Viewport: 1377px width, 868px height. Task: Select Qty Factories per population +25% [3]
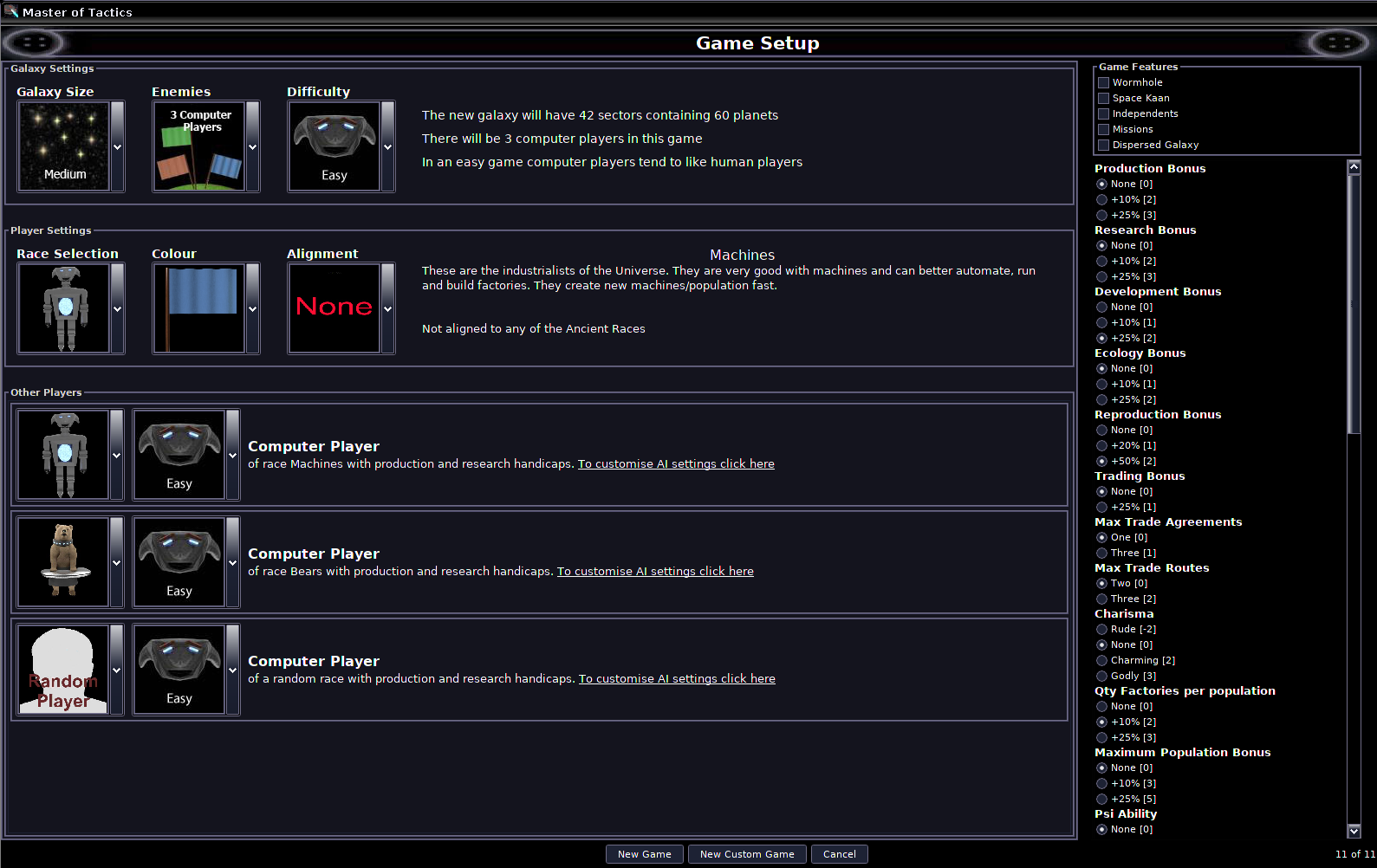point(1102,738)
